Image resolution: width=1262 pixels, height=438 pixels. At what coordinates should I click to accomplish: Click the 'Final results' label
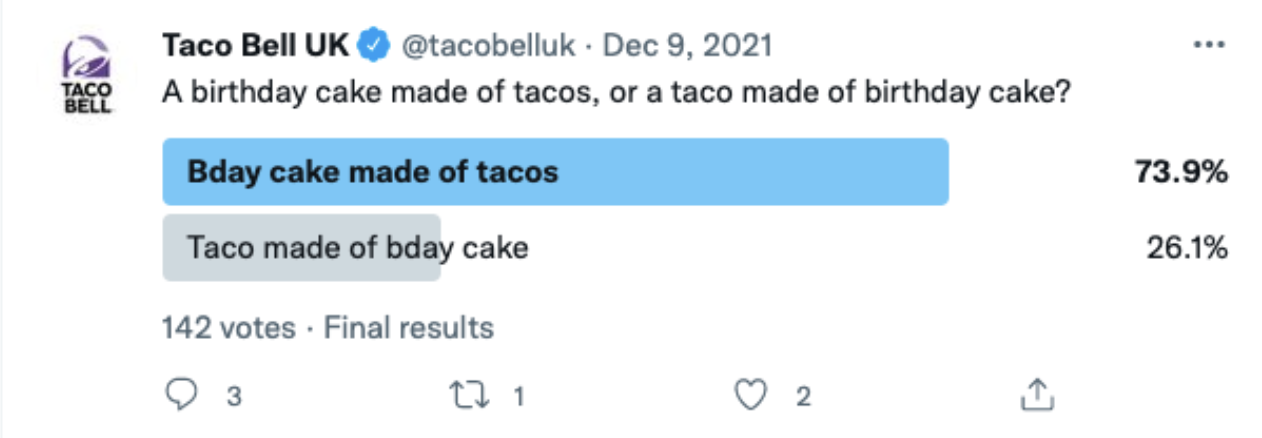click(409, 327)
